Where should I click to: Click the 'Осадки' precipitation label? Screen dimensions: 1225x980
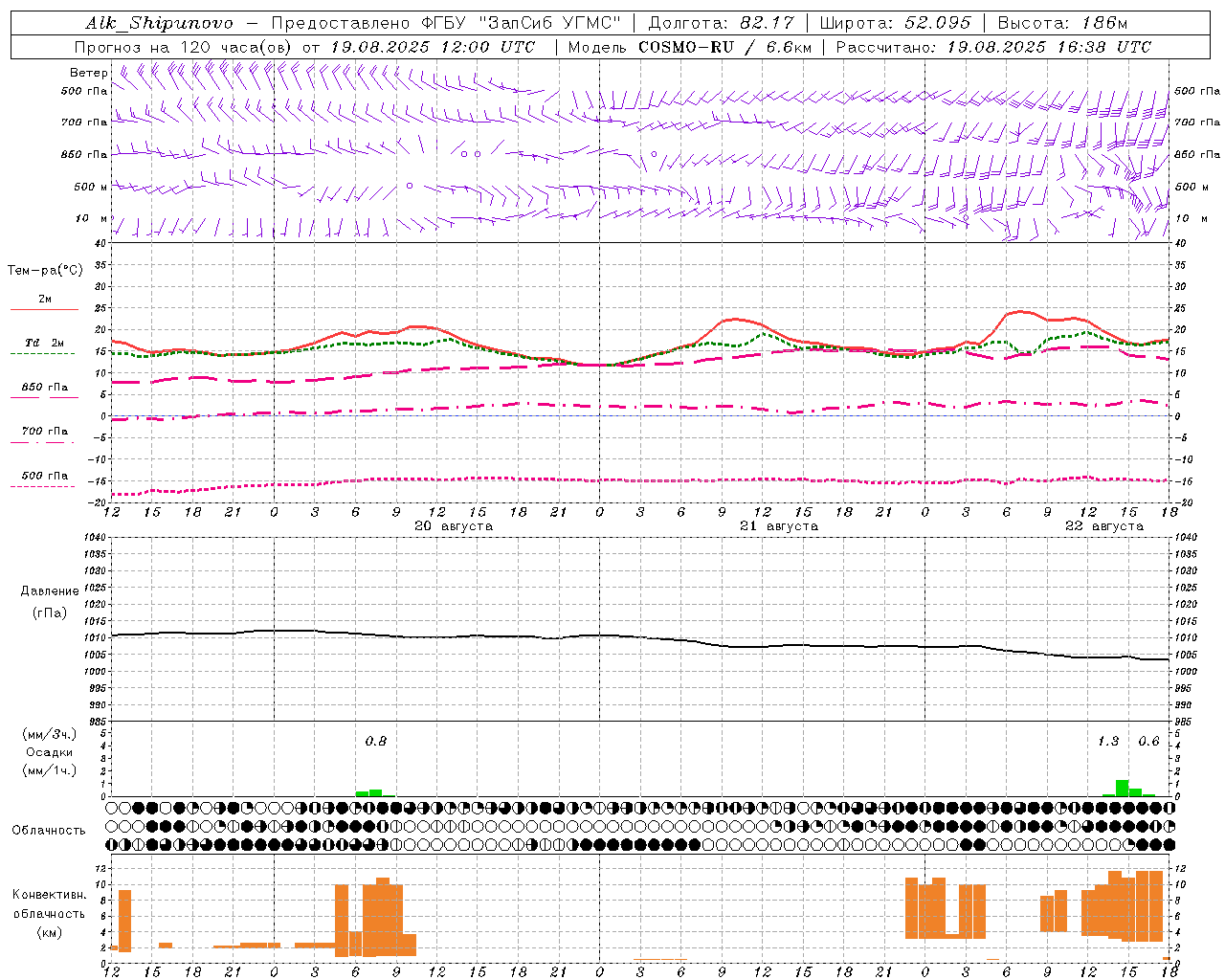click(x=49, y=752)
